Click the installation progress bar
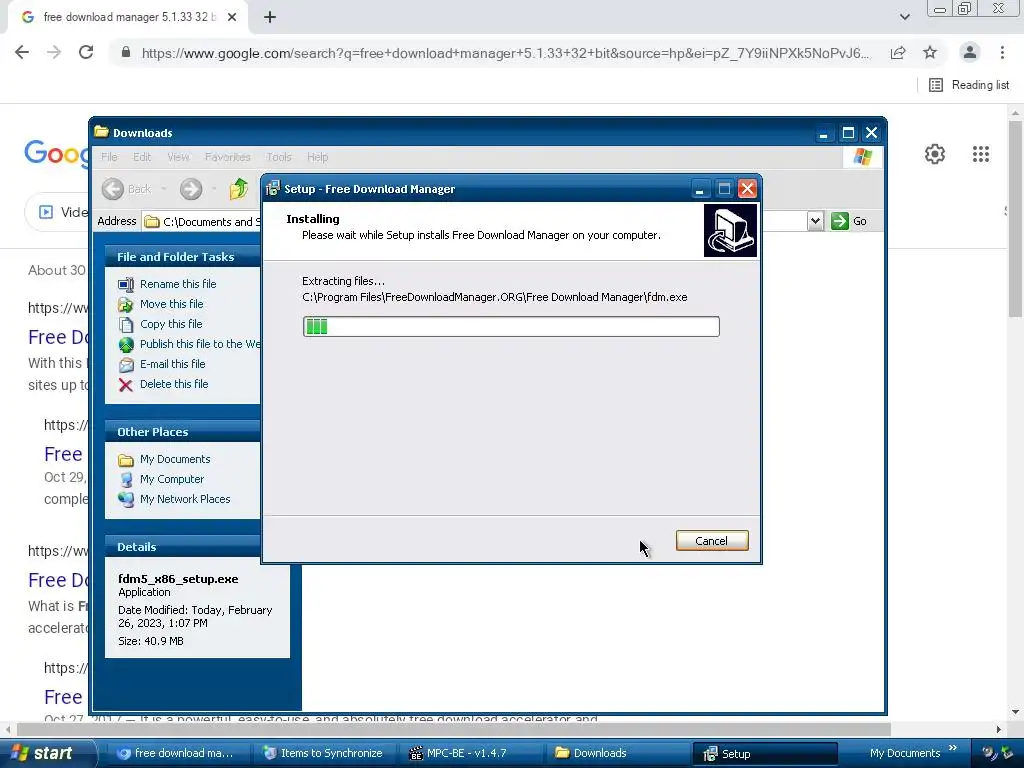Image resolution: width=1024 pixels, height=768 pixels. coord(511,327)
